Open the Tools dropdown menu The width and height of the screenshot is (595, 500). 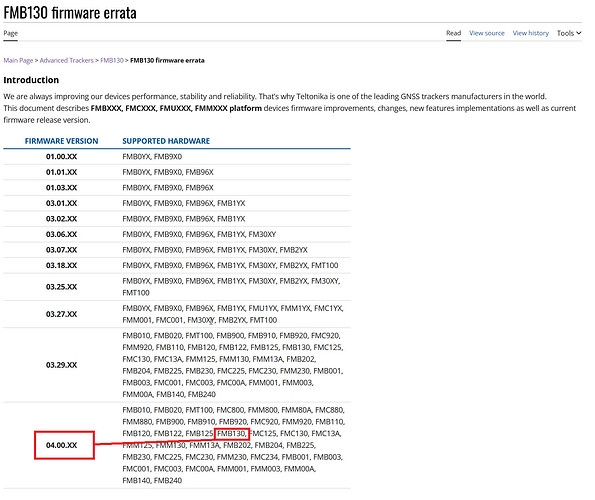pyautogui.click(x=568, y=33)
